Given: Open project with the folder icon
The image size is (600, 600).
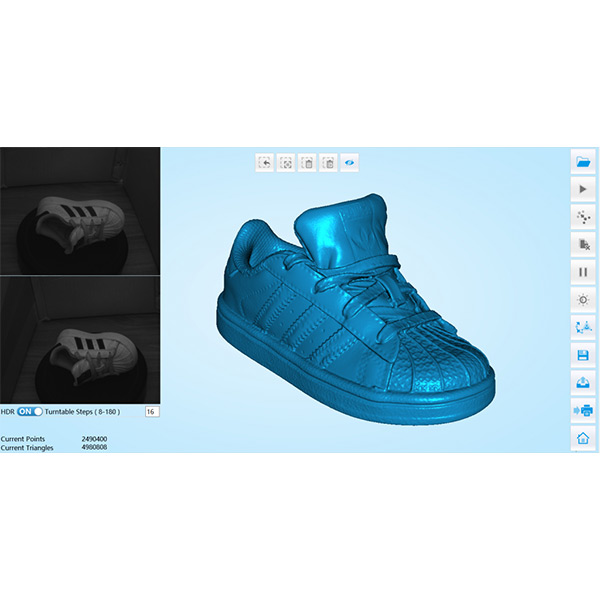Looking at the screenshot, I should [583, 161].
